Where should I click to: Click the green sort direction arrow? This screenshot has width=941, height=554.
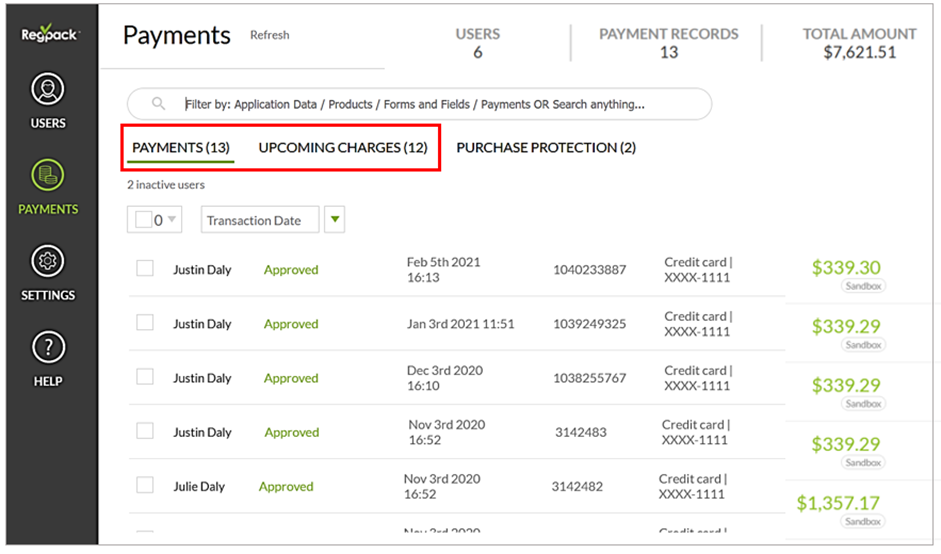(x=334, y=220)
